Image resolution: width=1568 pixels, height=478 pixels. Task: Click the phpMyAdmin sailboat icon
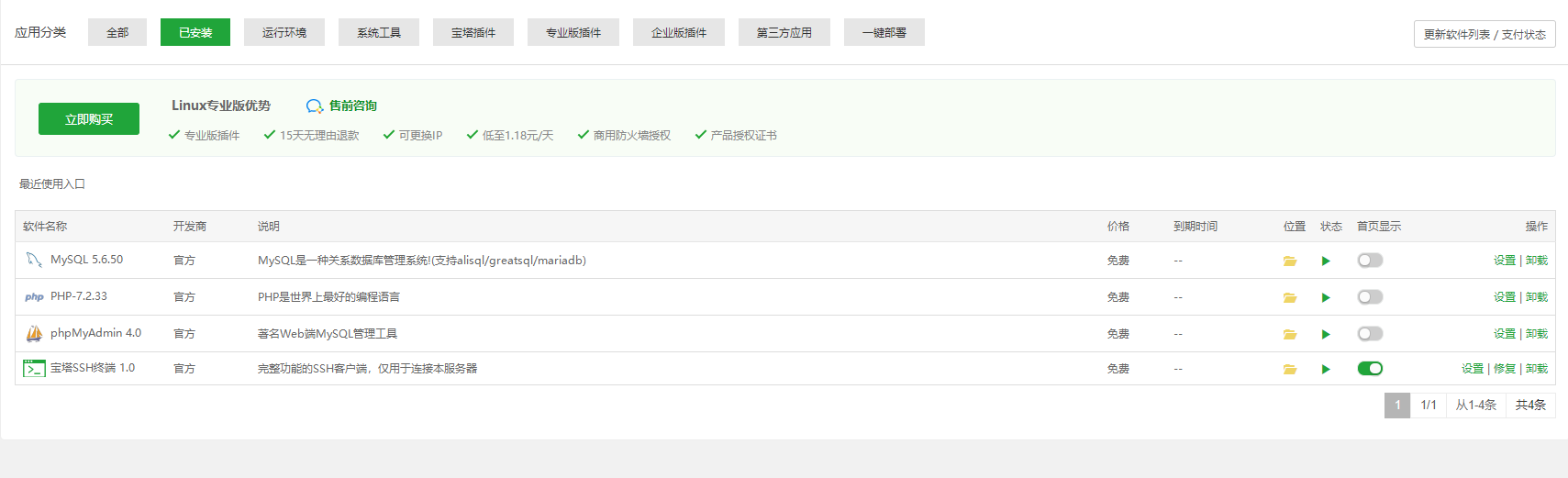[34, 334]
